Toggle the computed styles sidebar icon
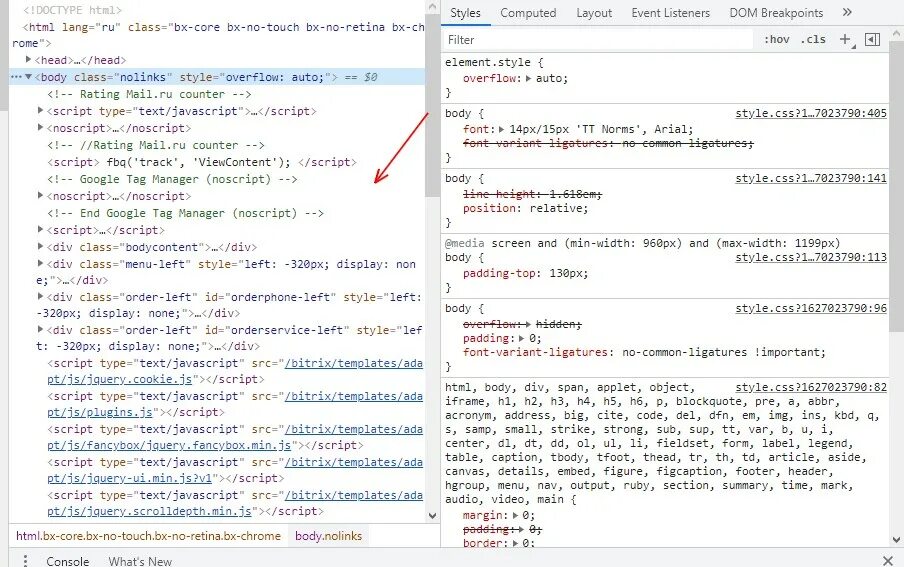 872,39
